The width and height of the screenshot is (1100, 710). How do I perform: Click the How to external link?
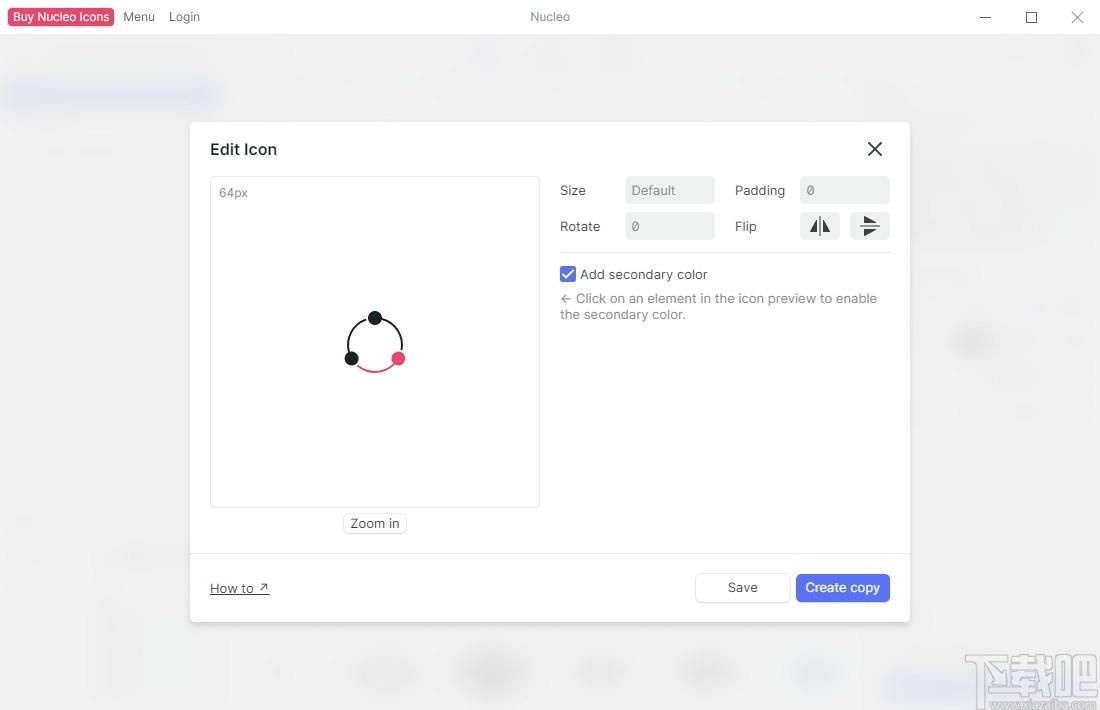pos(239,588)
